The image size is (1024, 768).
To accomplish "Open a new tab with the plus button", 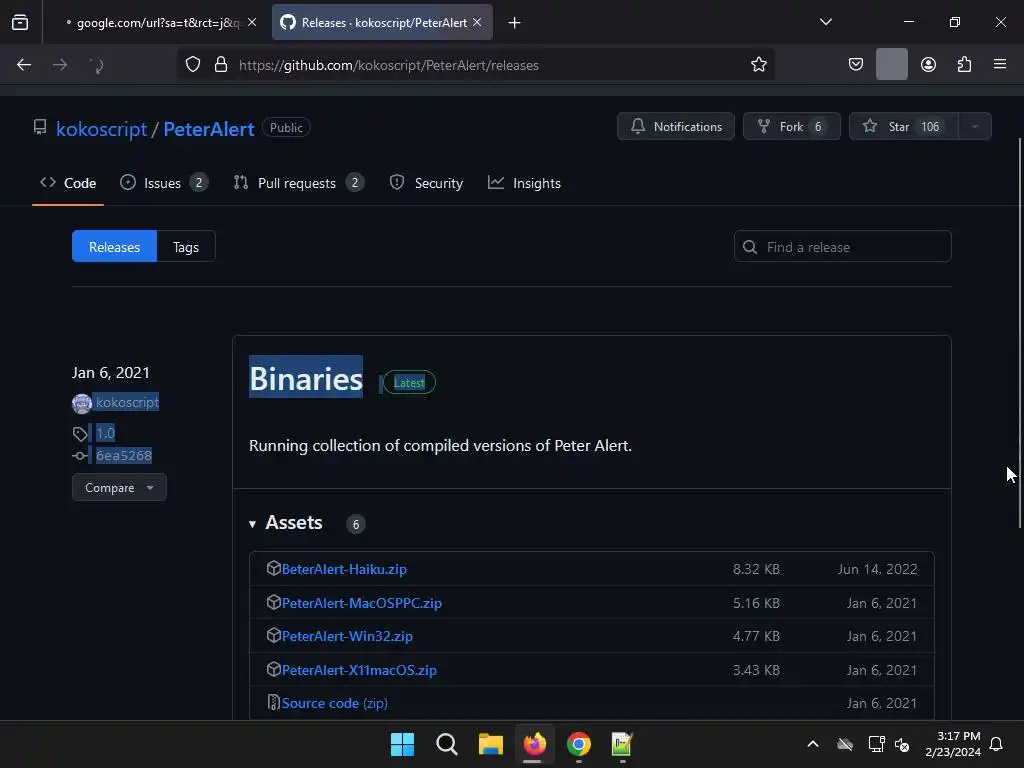I will tap(514, 23).
